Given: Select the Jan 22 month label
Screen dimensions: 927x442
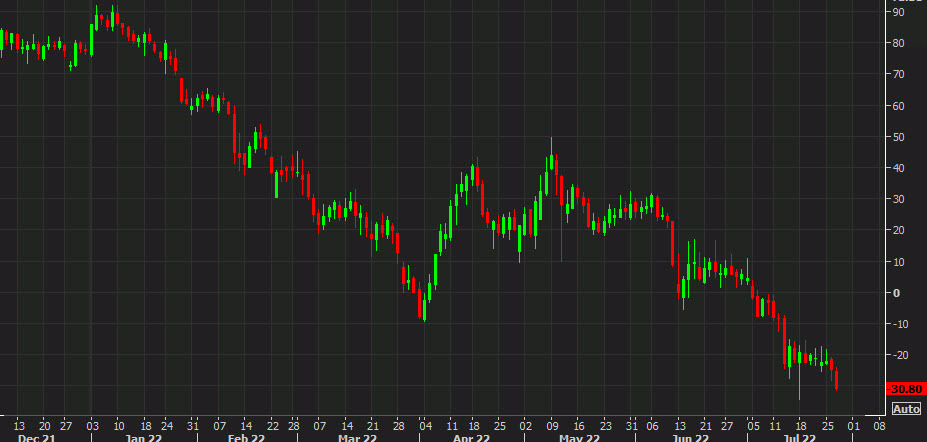Looking at the screenshot, I should click(x=143, y=437).
